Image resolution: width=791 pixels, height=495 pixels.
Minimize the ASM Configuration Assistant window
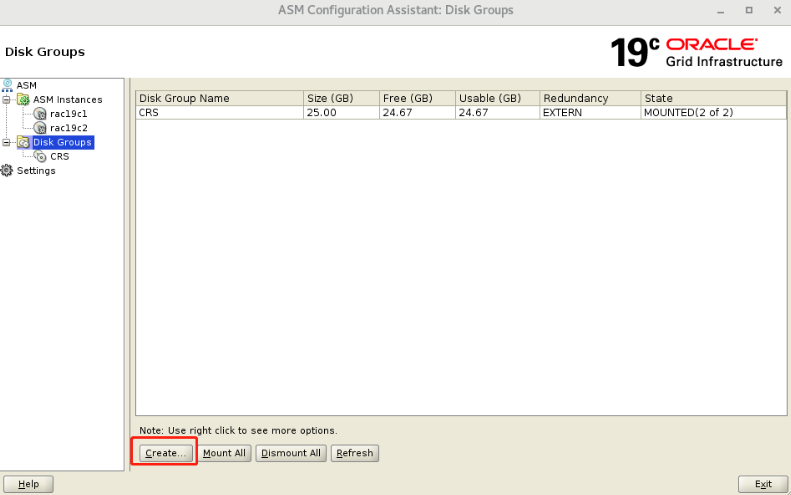721,11
